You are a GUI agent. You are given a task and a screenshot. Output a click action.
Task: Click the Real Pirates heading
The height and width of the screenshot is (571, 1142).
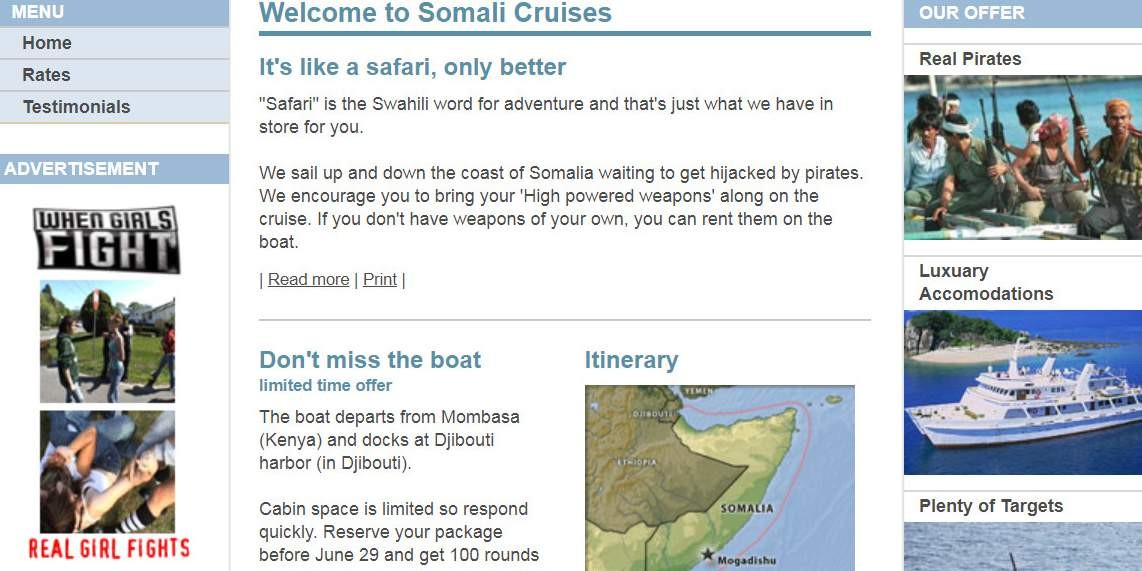(x=970, y=59)
